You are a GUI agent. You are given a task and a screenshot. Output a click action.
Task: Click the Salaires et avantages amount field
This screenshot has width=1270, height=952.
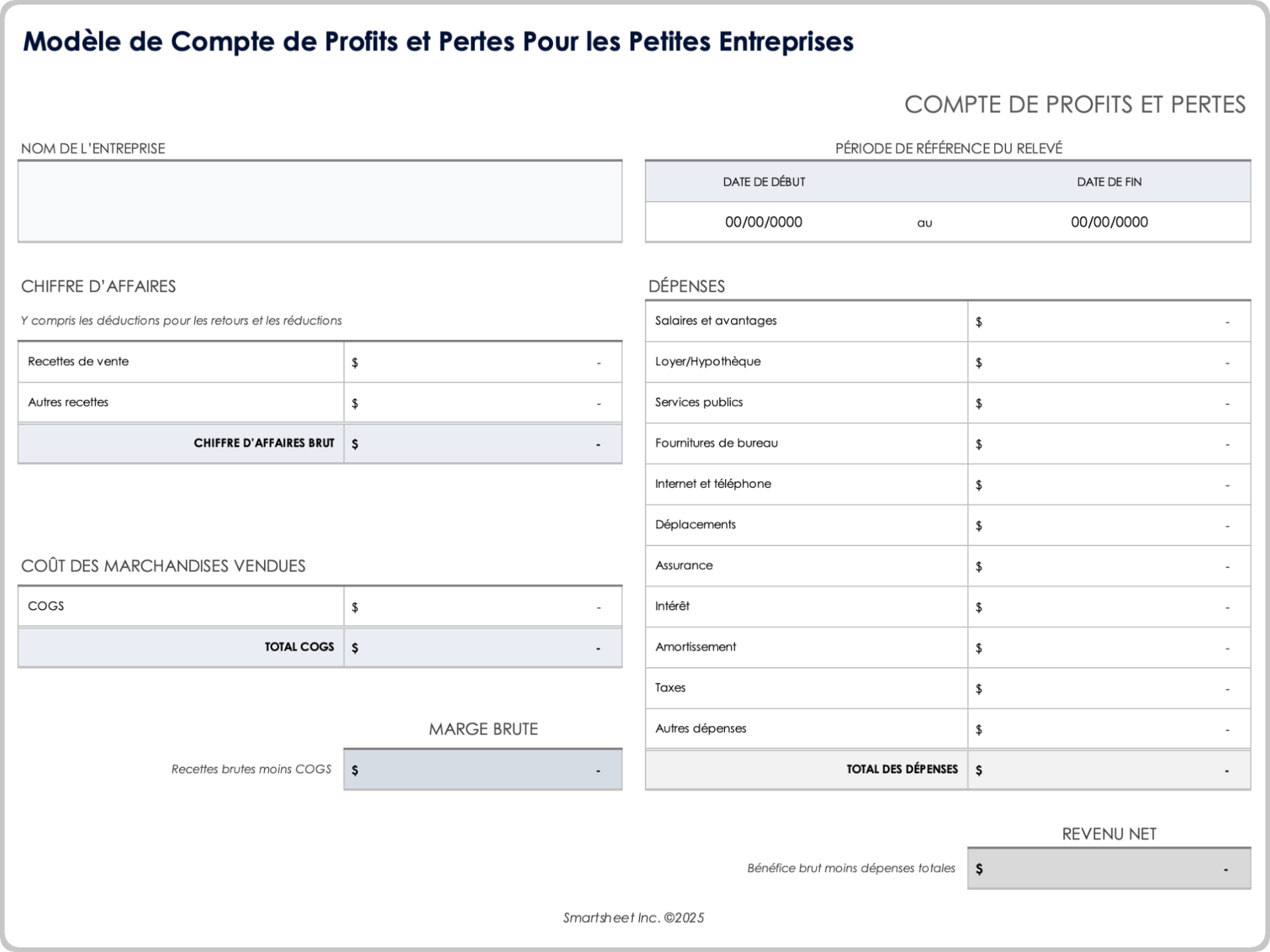1109,321
